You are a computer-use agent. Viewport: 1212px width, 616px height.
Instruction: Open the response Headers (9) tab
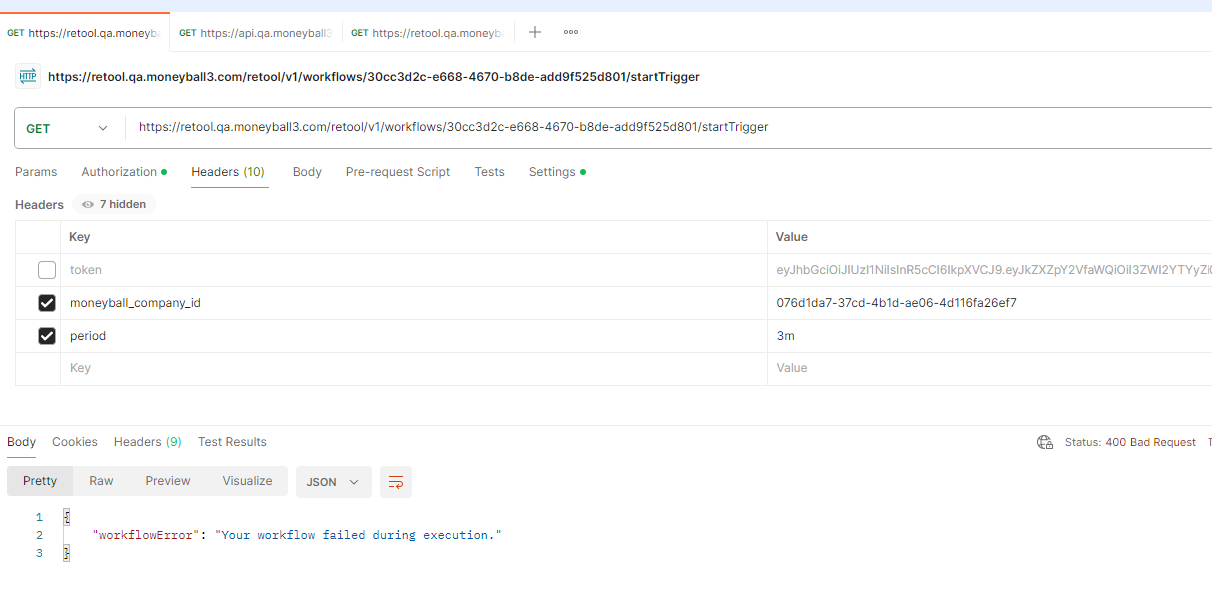coord(148,442)
